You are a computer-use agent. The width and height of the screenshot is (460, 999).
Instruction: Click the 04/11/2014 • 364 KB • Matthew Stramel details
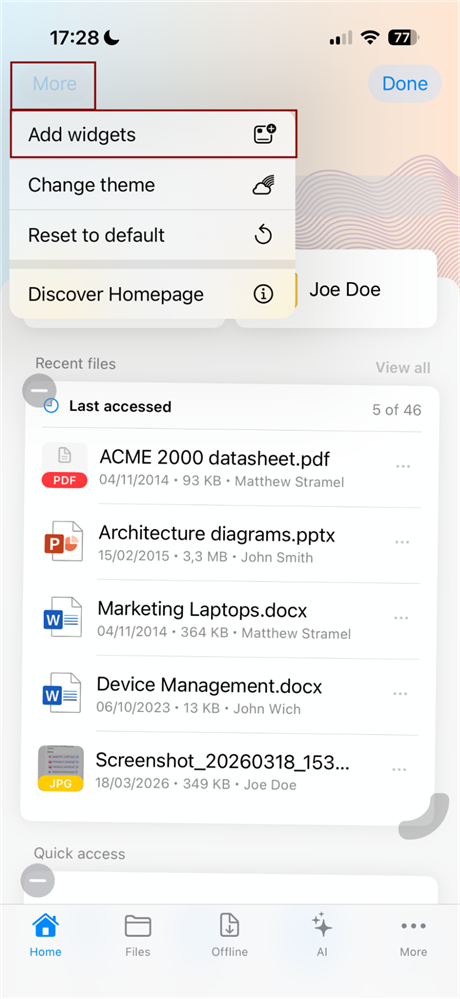pyautogui.click(x=224, y=633)
